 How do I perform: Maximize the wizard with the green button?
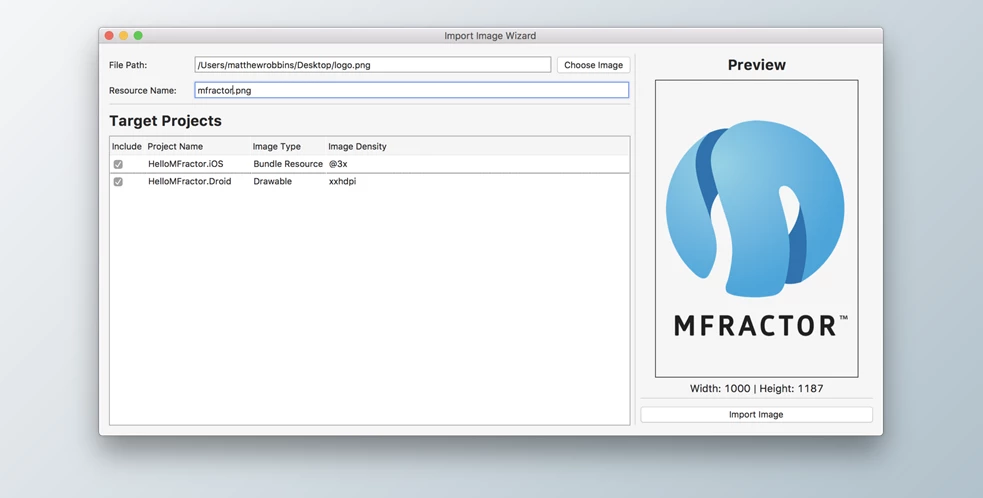point(138,36)
